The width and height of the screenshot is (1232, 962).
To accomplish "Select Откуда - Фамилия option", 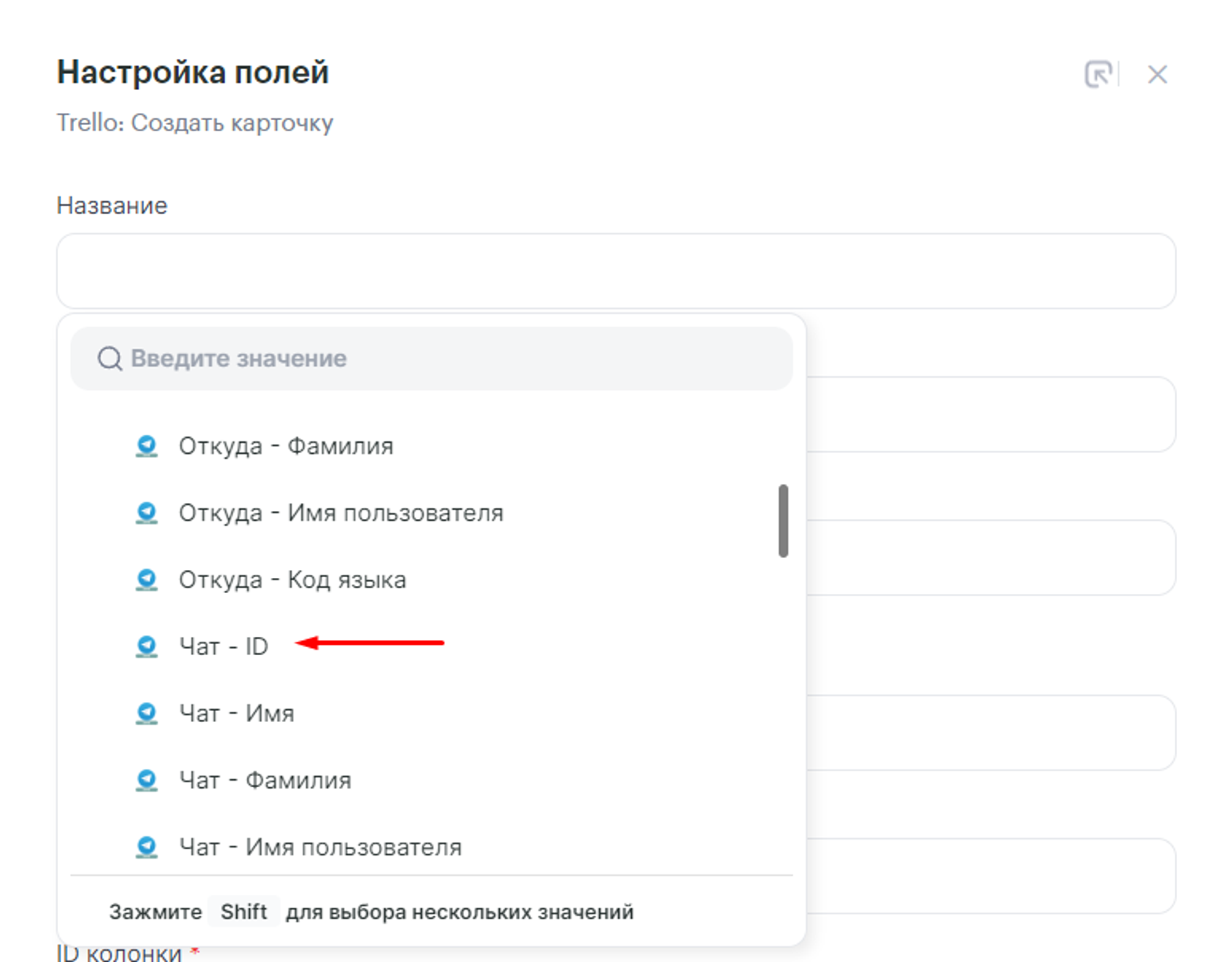I will 285,446.
